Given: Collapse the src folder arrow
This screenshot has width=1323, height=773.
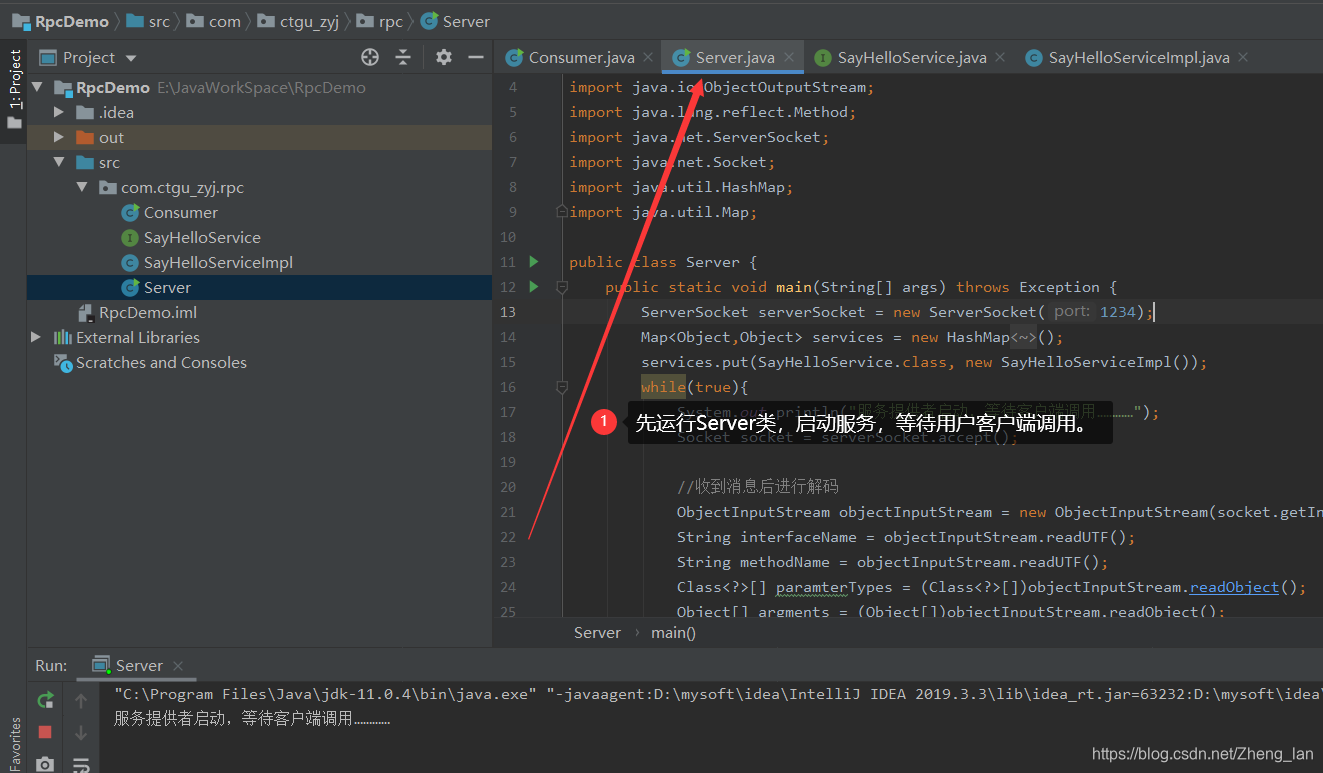Looking at the screenshot, I should coord(60,162).
